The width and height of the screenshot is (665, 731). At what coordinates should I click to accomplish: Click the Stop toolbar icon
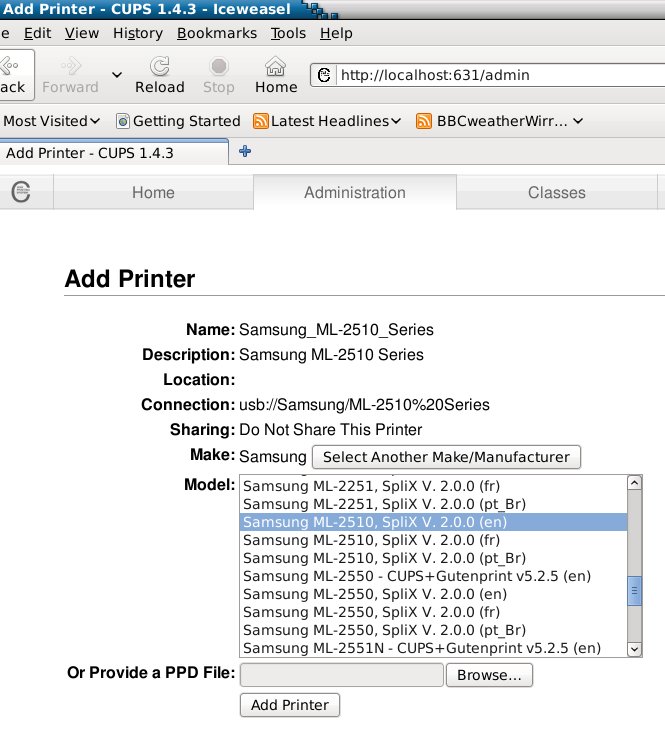[219, 66]
